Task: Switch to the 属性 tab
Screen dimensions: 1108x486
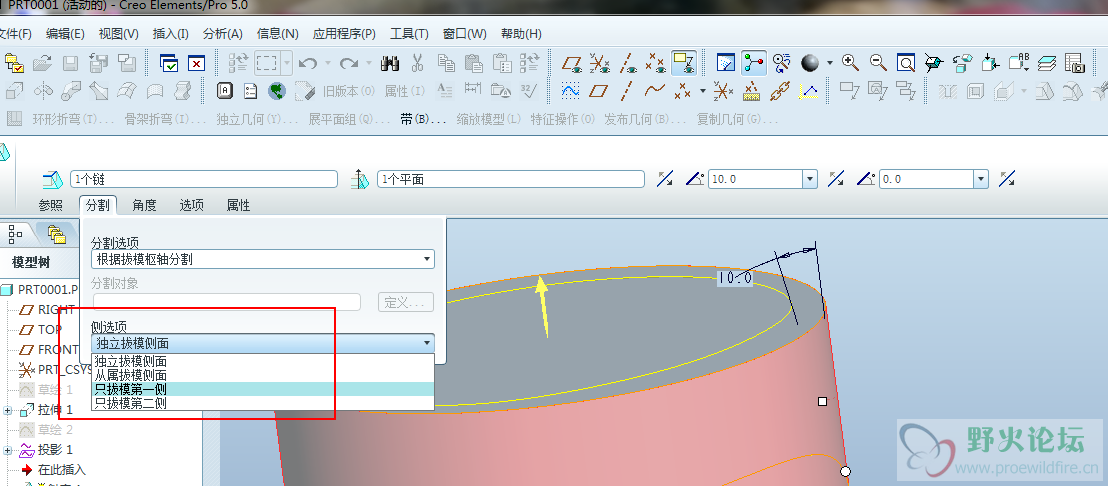Action: [x=238, y=206]
